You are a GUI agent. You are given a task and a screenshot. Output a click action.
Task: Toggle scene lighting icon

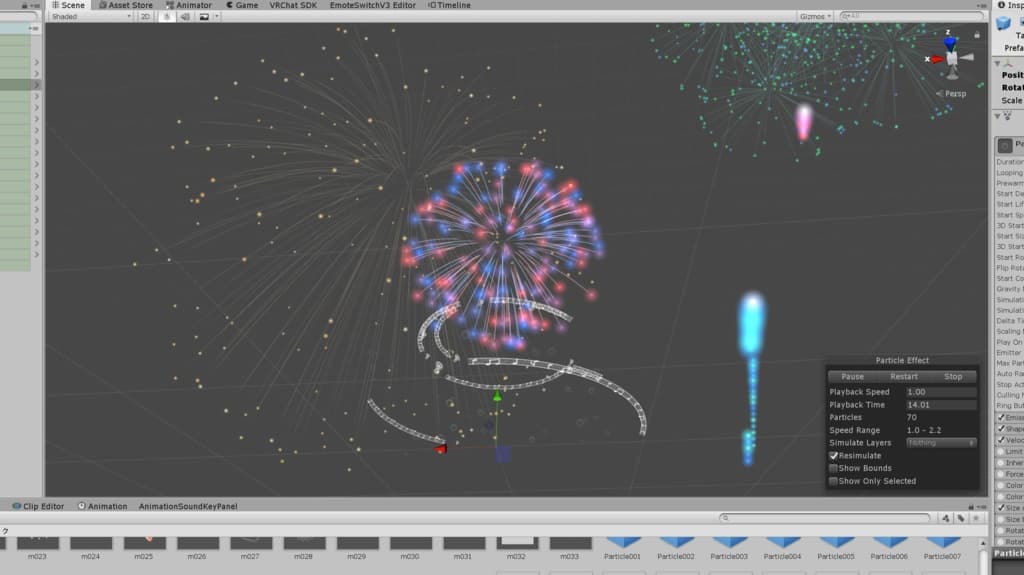tap(167, 16)
